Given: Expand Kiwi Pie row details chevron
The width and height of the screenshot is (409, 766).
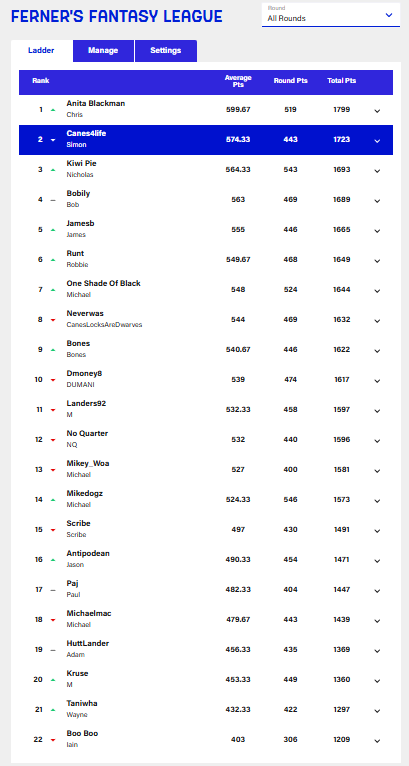Looking at the screenshot, I should 377,170.
